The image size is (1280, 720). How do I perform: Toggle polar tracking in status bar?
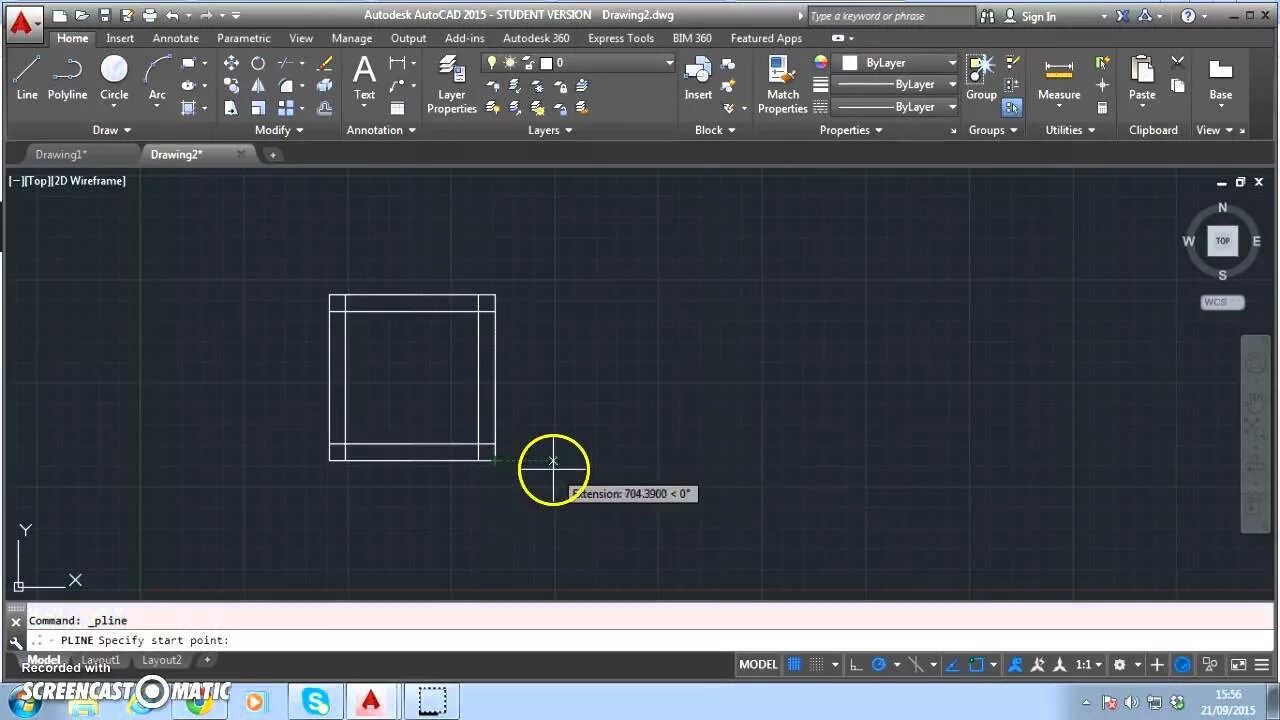880,664
